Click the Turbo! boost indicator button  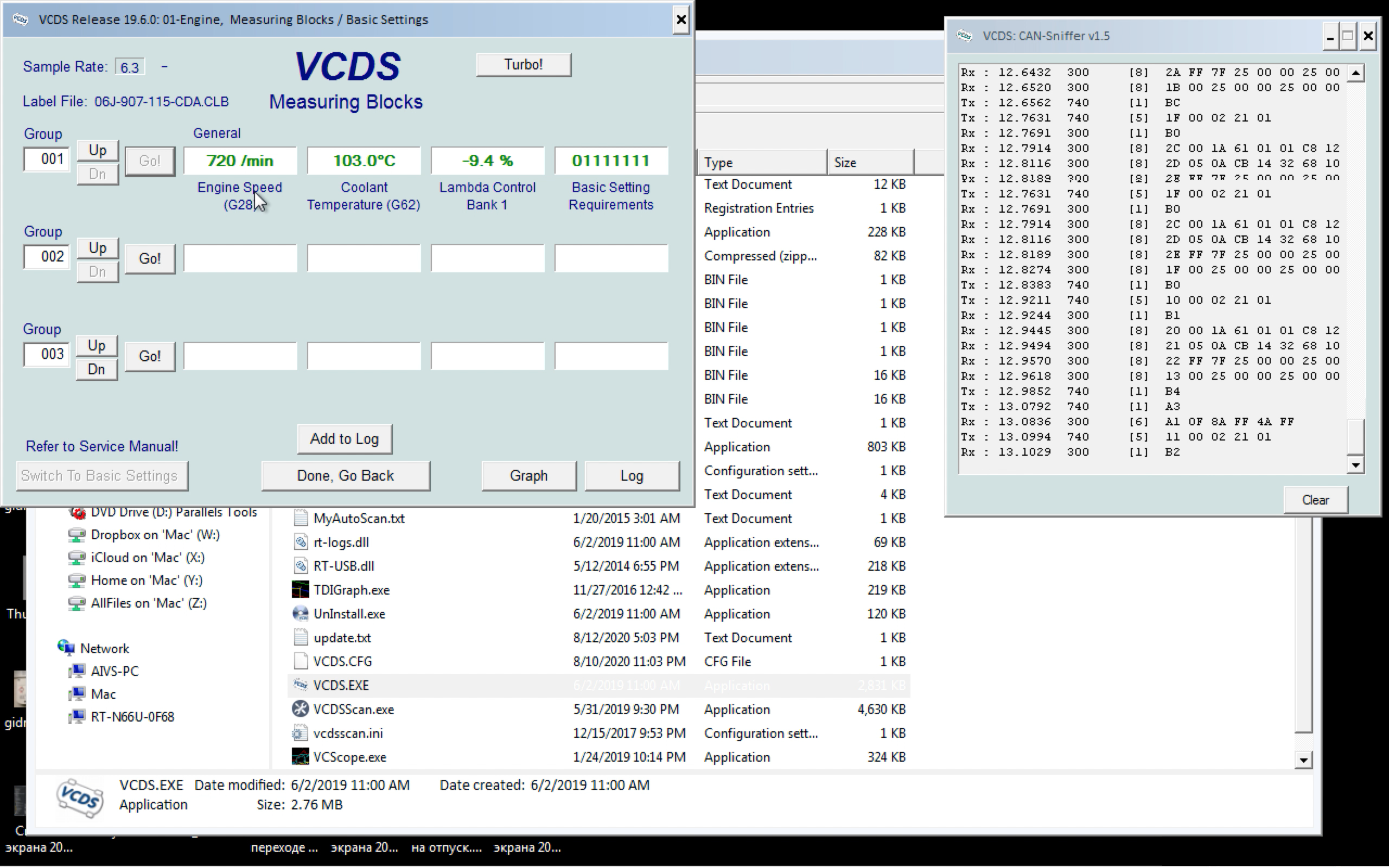click(x=522, y=64)
